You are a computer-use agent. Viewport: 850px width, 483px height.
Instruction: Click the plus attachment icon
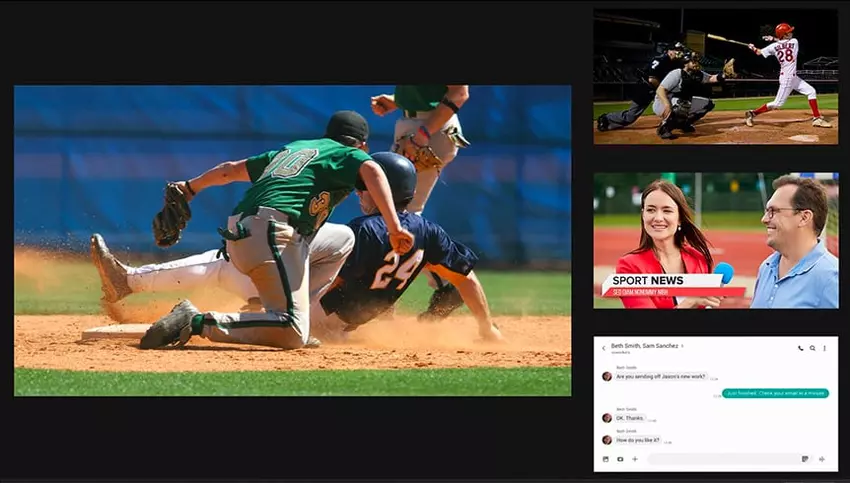634,459
